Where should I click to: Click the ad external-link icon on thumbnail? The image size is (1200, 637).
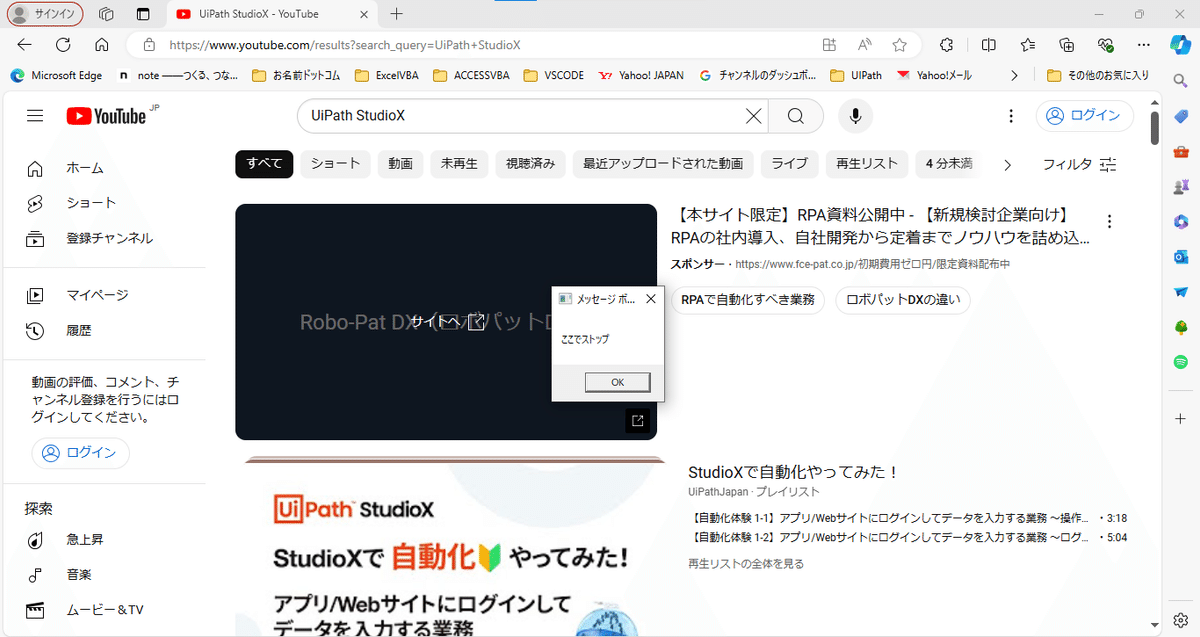637,420
